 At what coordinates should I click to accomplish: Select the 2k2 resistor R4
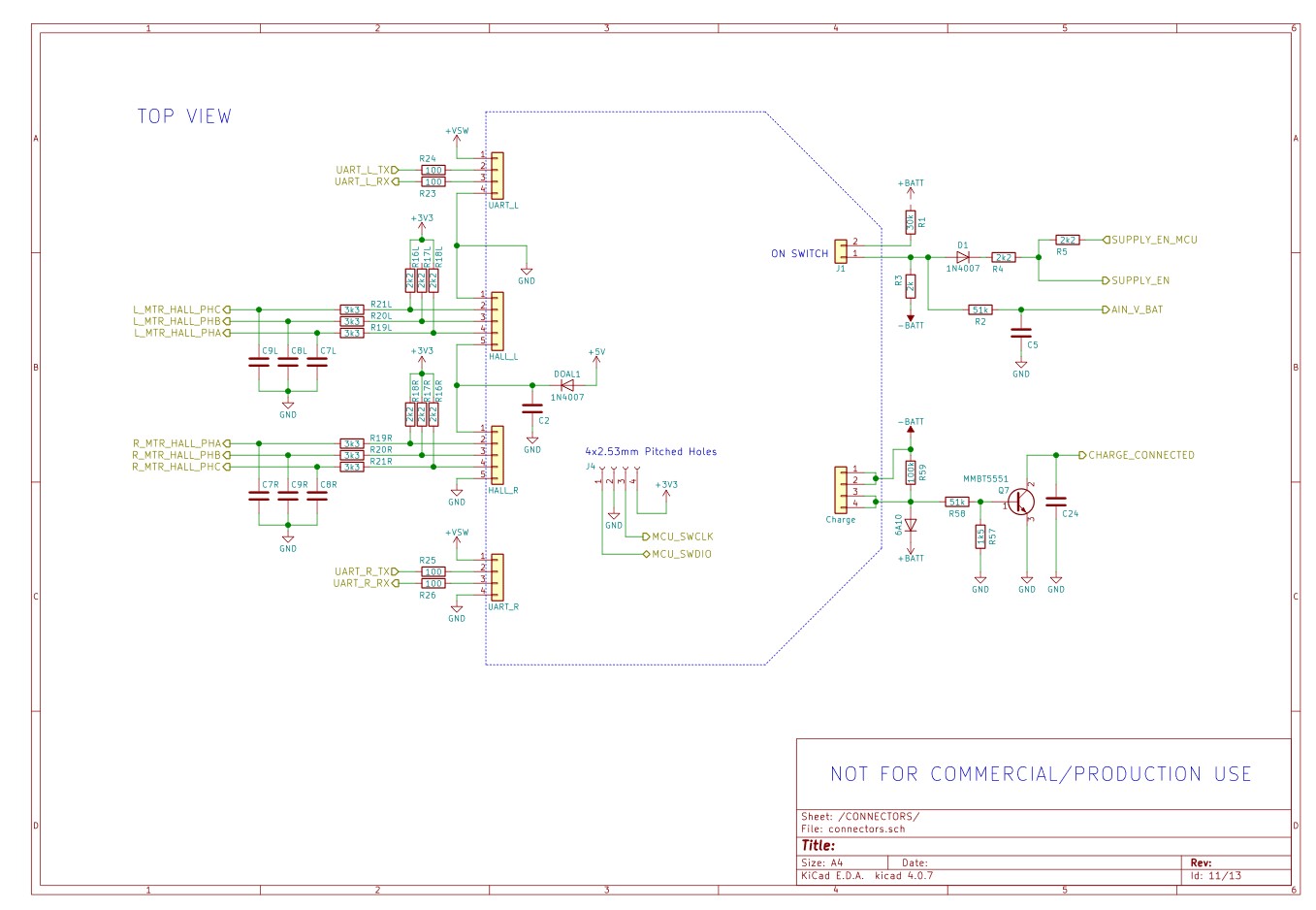(x=1004, y=257)
